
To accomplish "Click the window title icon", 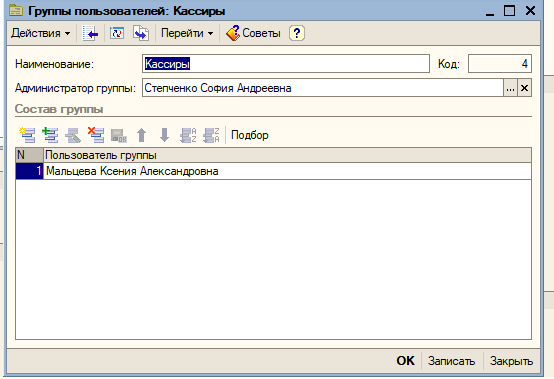I will [x=16, y=11].
